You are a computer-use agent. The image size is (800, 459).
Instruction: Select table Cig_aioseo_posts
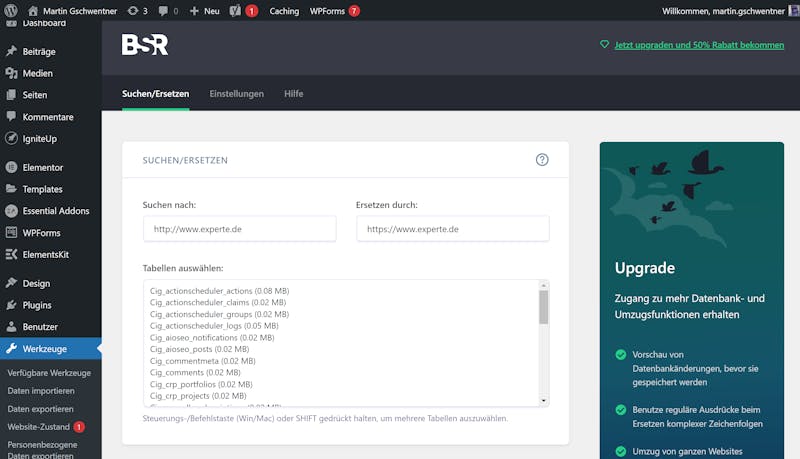point(199,349)
